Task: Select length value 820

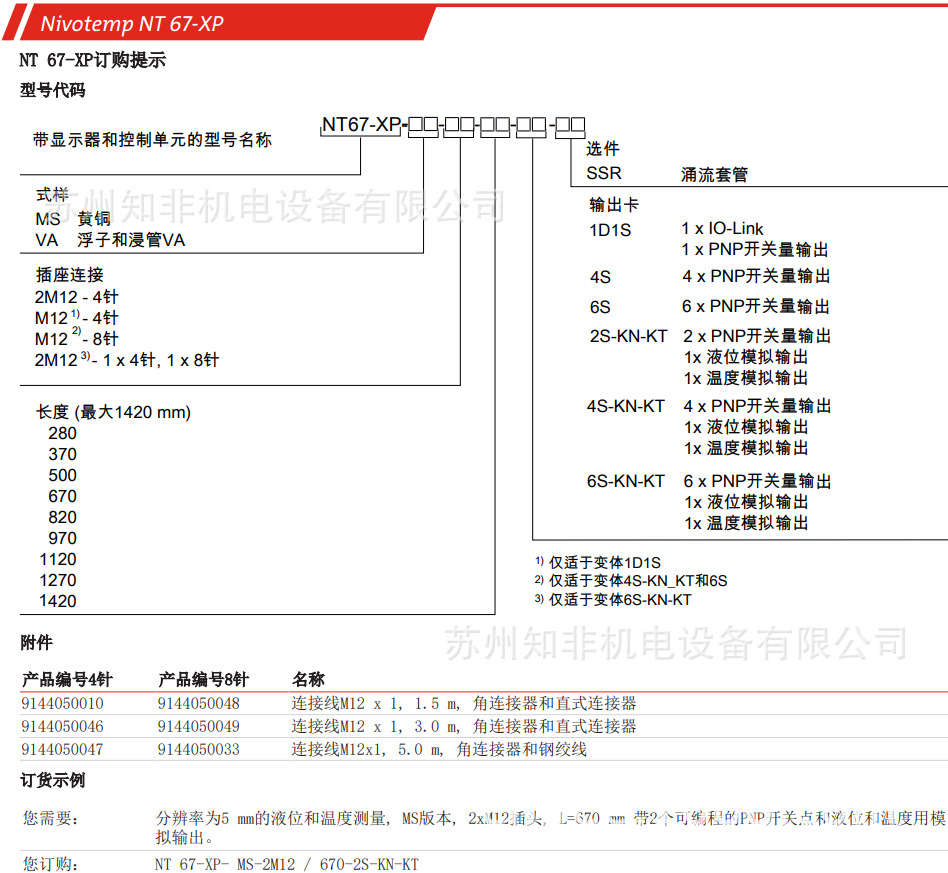Action: tap(62, 518)
